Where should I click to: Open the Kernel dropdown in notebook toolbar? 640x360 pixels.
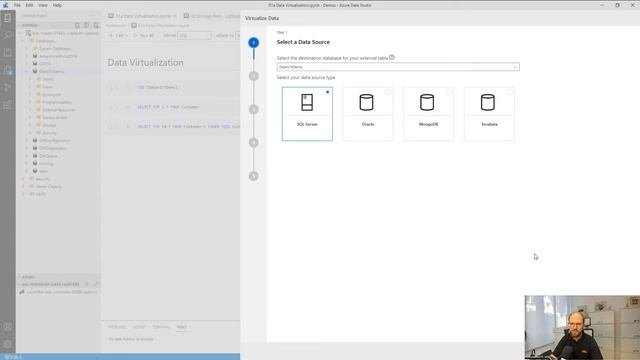point(194,36)
